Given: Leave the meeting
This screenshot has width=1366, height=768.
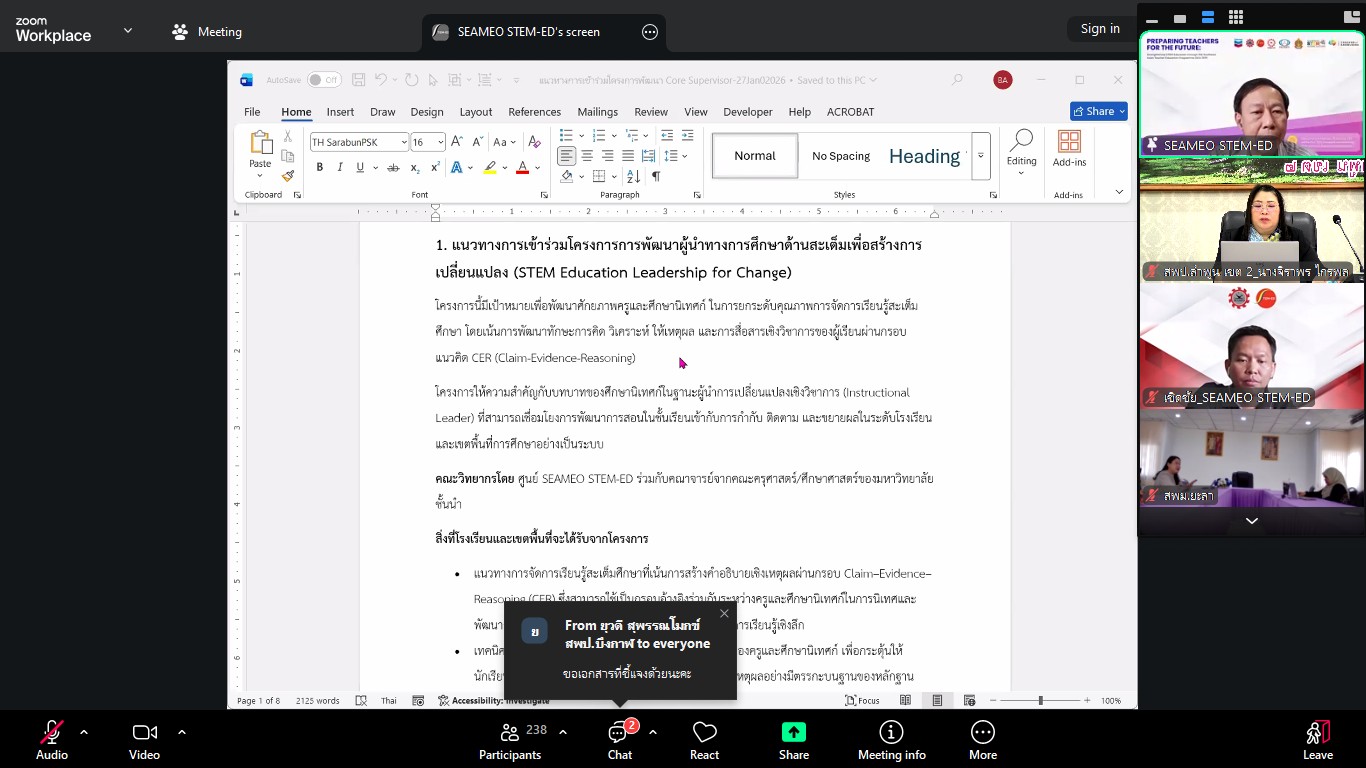Looking at the screenshot, I should [1317, 740].
